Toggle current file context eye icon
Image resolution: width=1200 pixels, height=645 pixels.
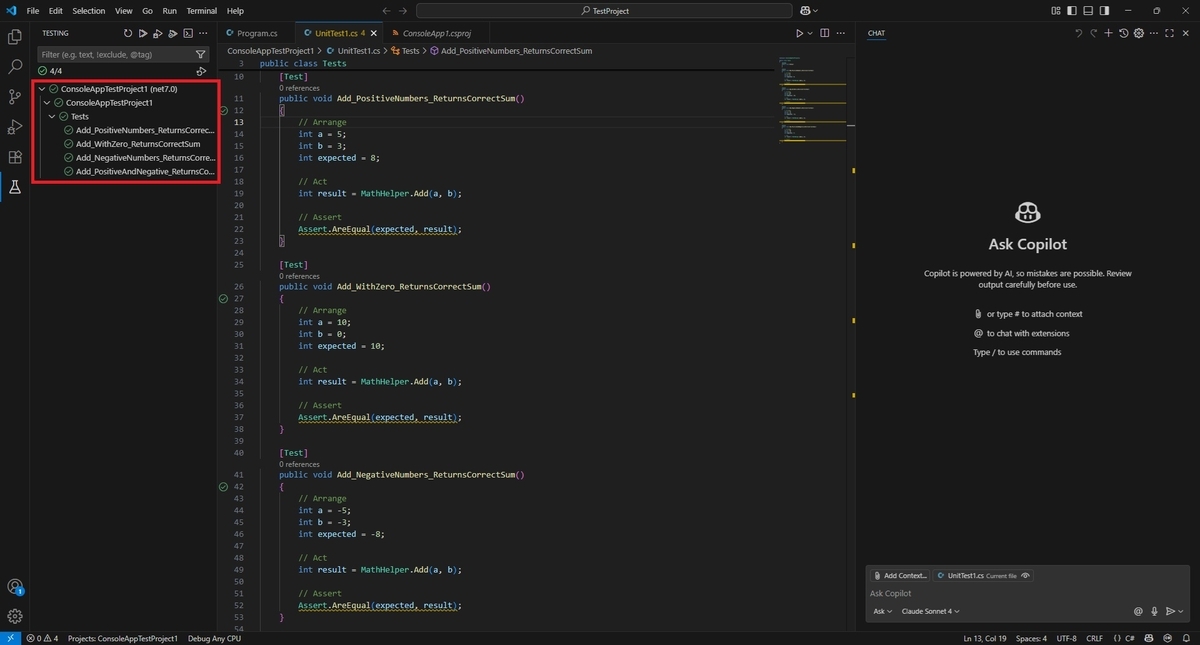[x=1026, y=575]
